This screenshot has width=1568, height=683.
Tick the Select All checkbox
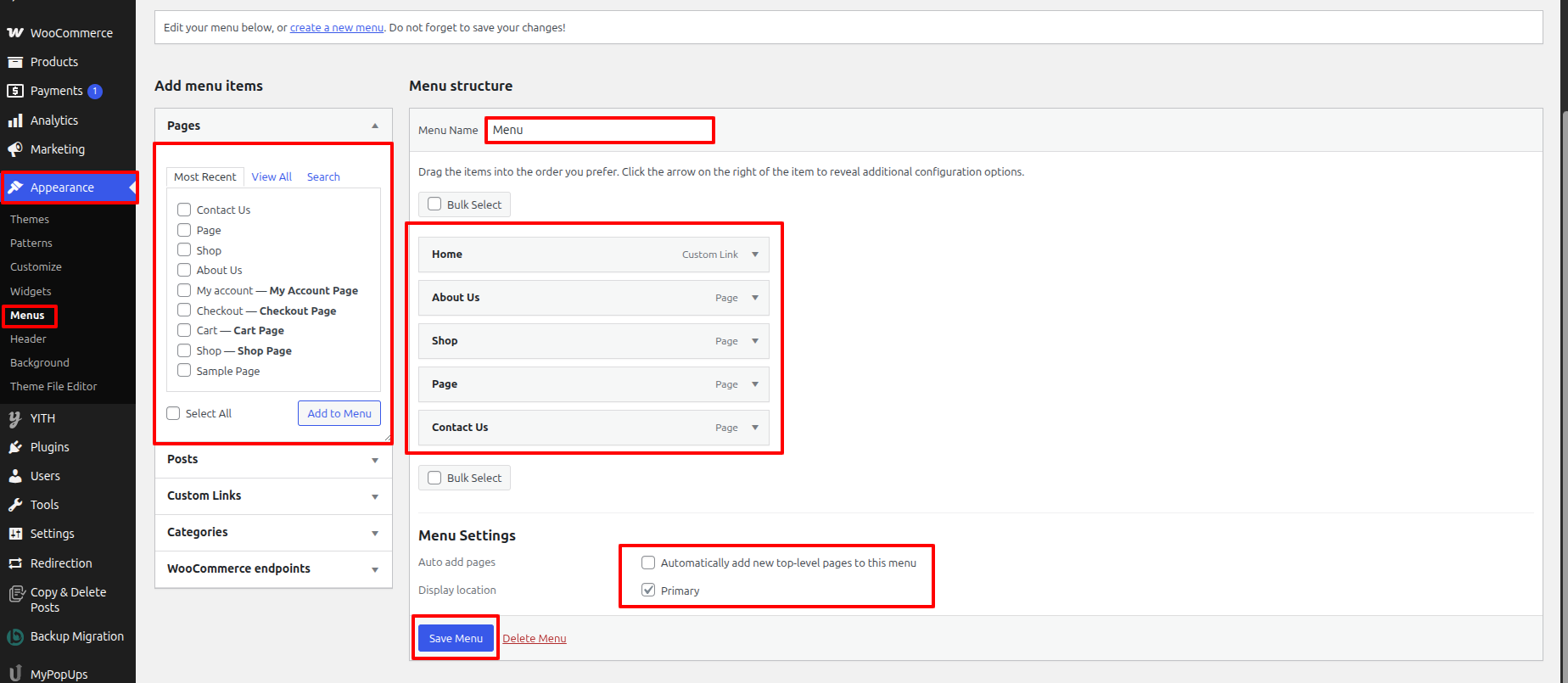click(173, 413)
